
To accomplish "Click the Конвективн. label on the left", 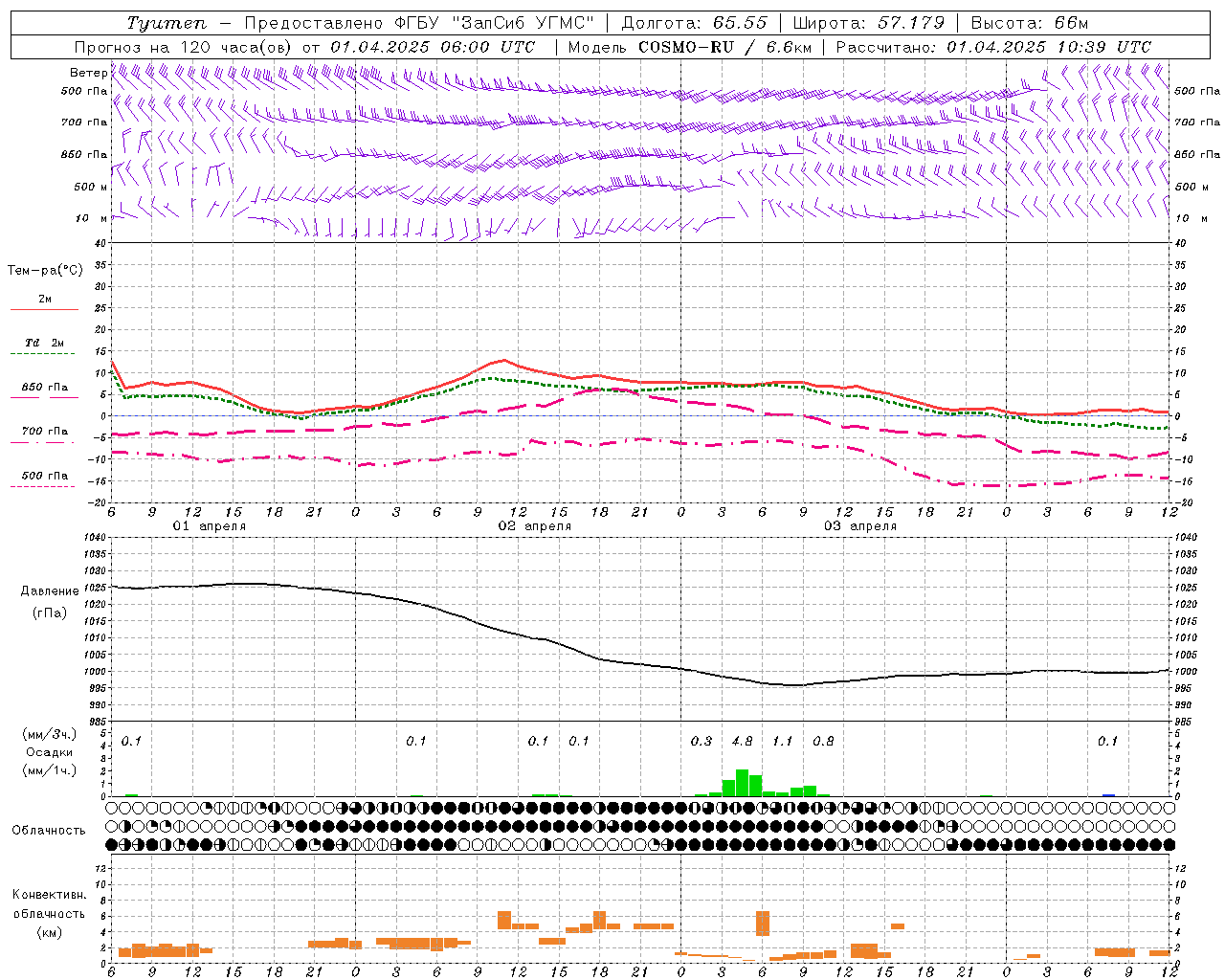I will click(49, 895).
